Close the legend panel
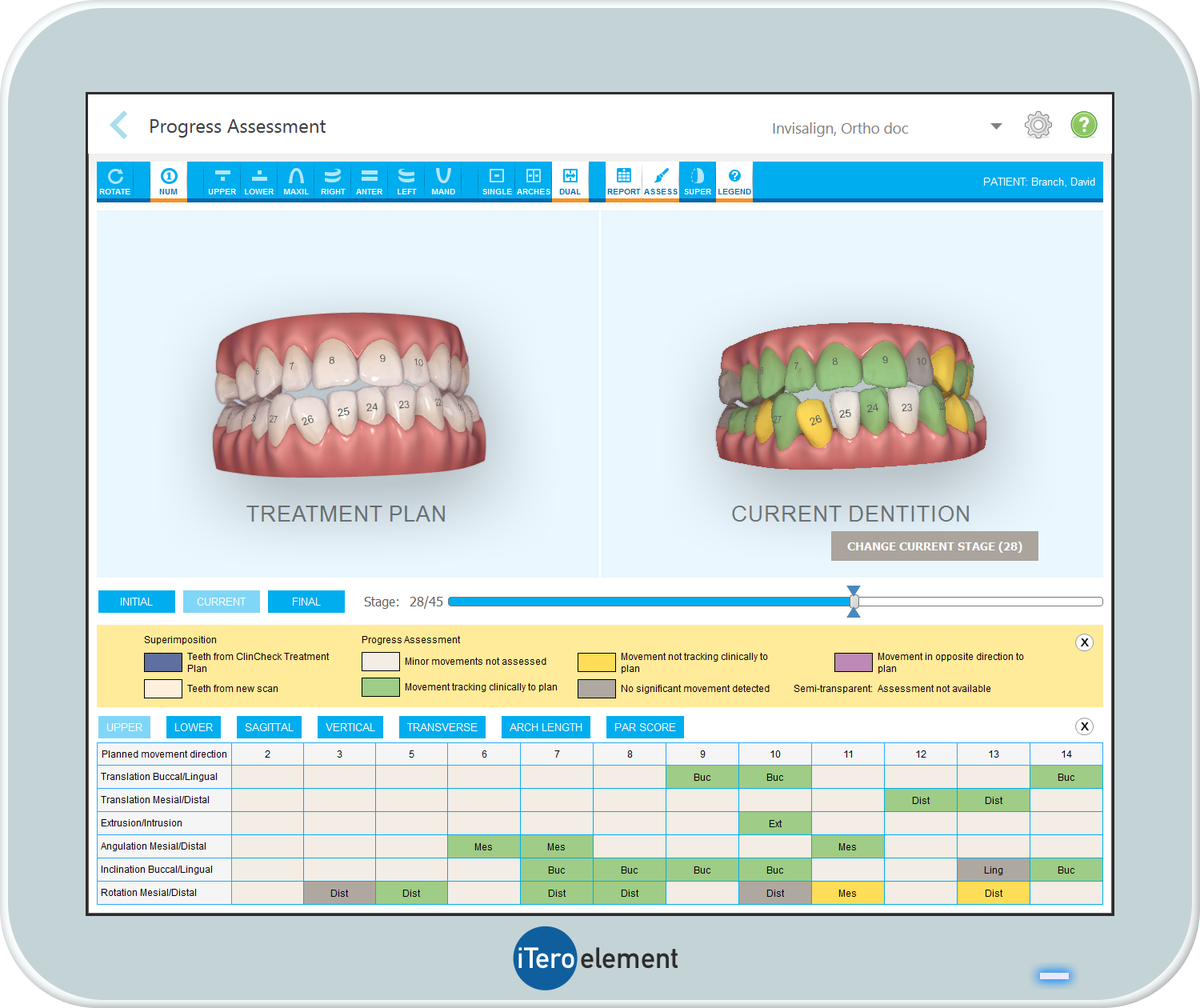Viewport: 1200px width, 1008px height. click(1085, 642)
